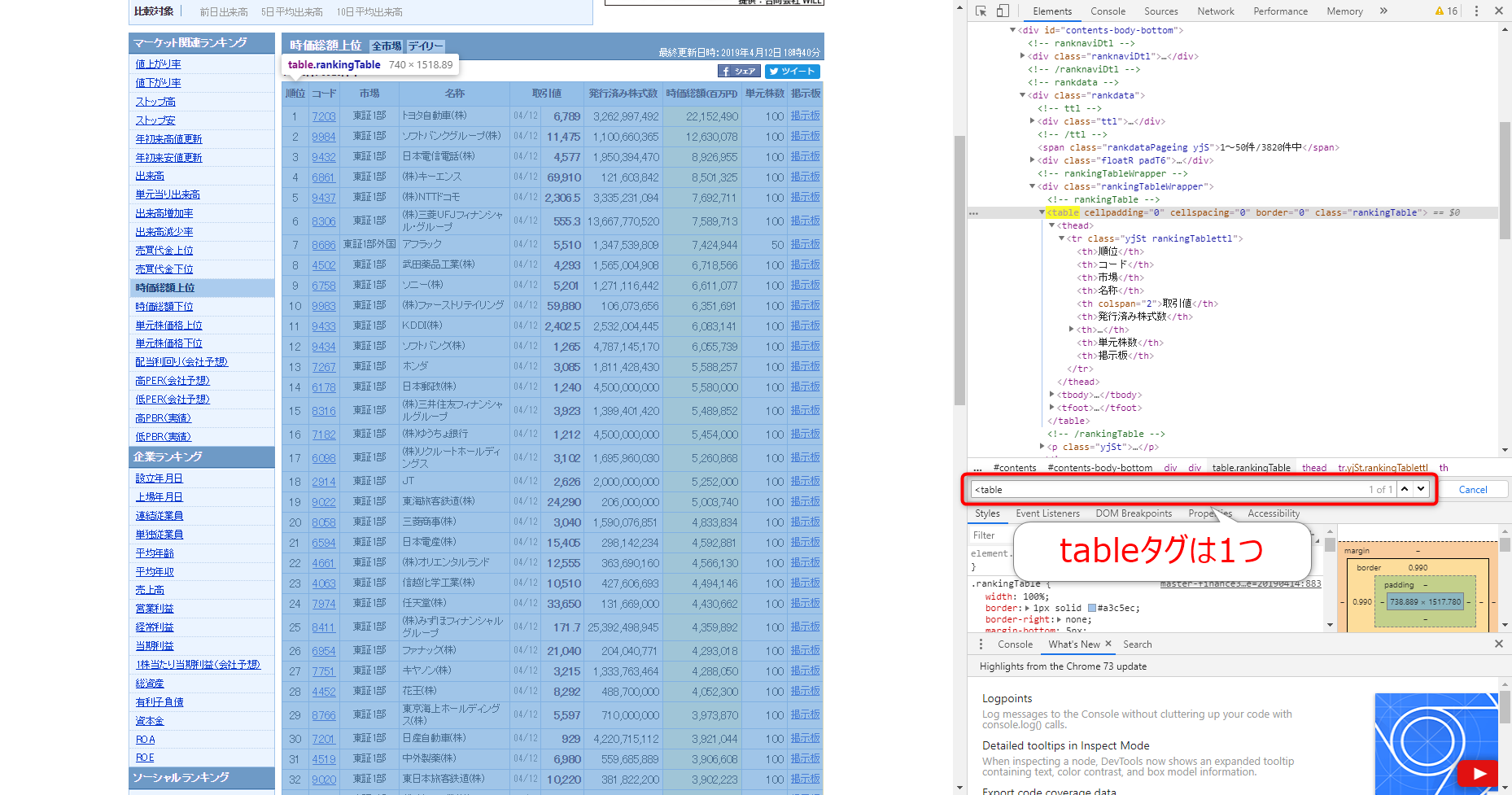
Task: Click table.rankingTable in the breadcrumb
Action: click(x=1251, y=468)
